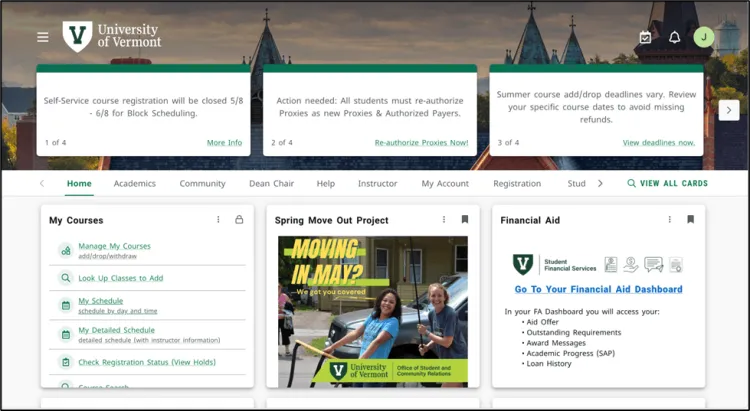The width and height of the screenshot is (750, 411).
Task: Click the My Courses card title
Action: [x=76, y=220]
